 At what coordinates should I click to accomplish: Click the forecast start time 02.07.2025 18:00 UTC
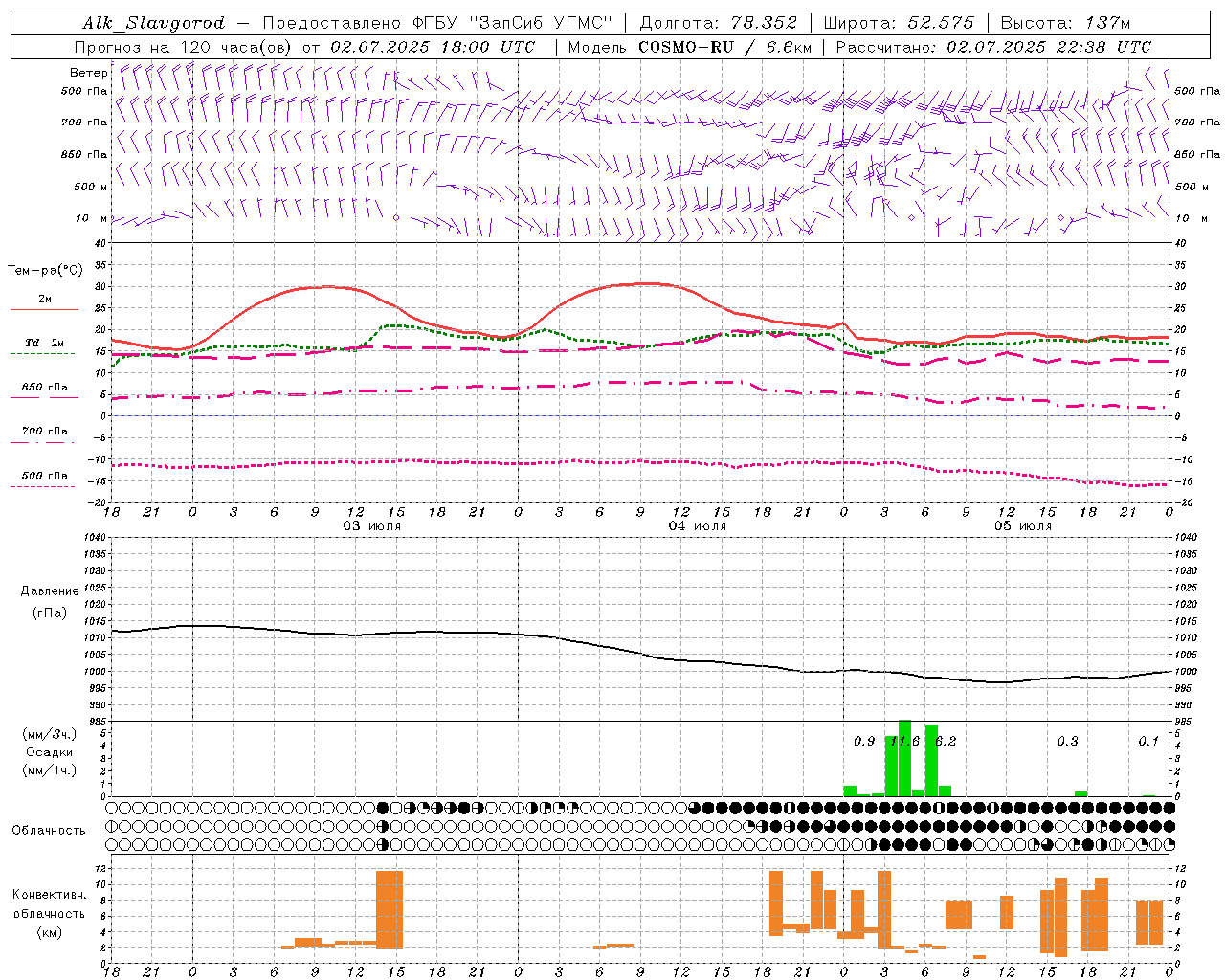433,47
